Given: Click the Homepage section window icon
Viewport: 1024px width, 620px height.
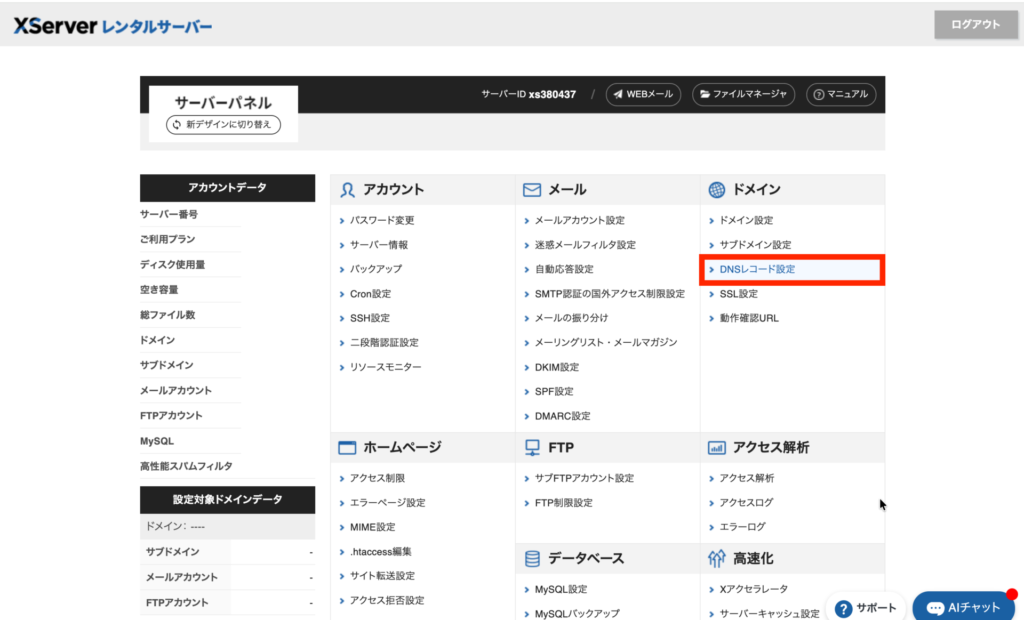Looking at the screenshot, I should [348, 447].
